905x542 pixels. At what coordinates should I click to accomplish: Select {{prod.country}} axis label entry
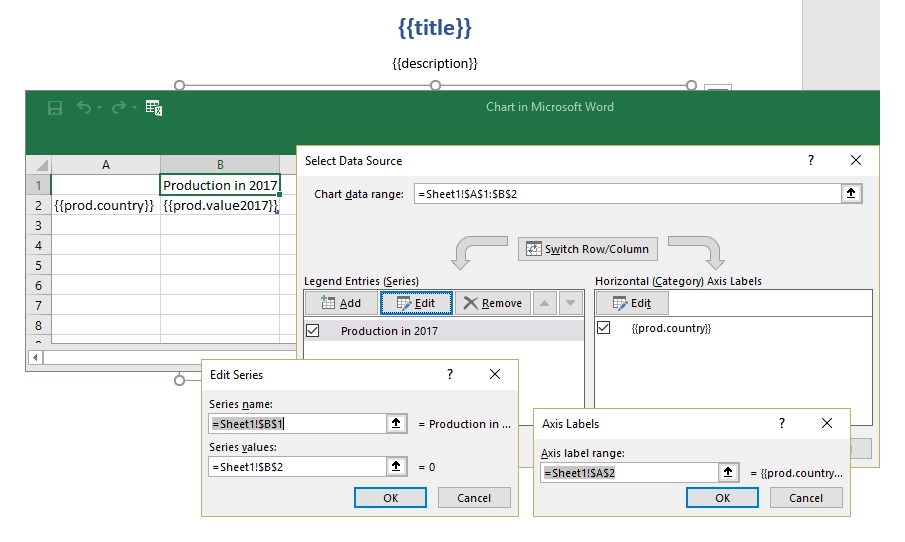(671, 328)
